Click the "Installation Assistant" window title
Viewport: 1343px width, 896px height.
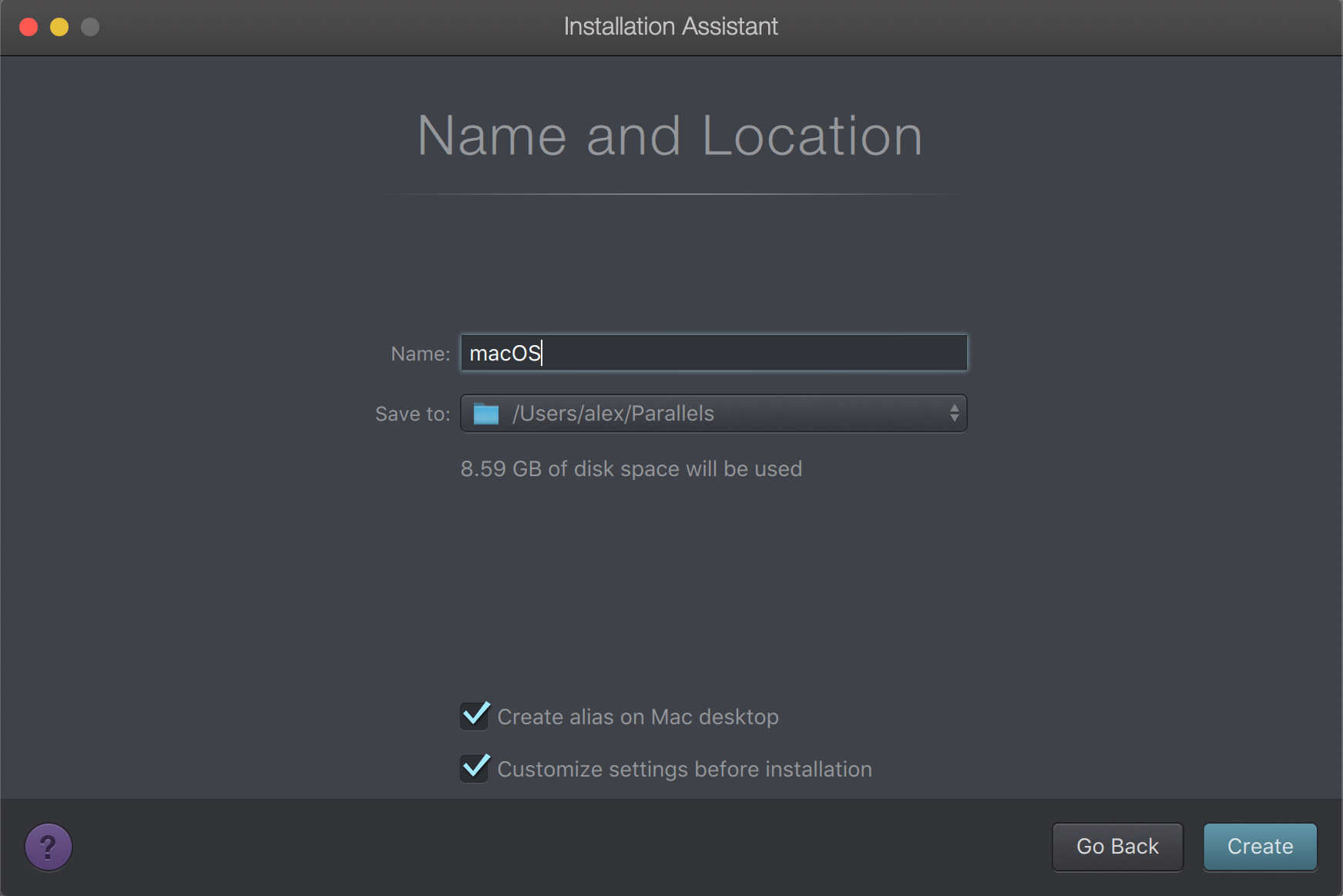670,27
